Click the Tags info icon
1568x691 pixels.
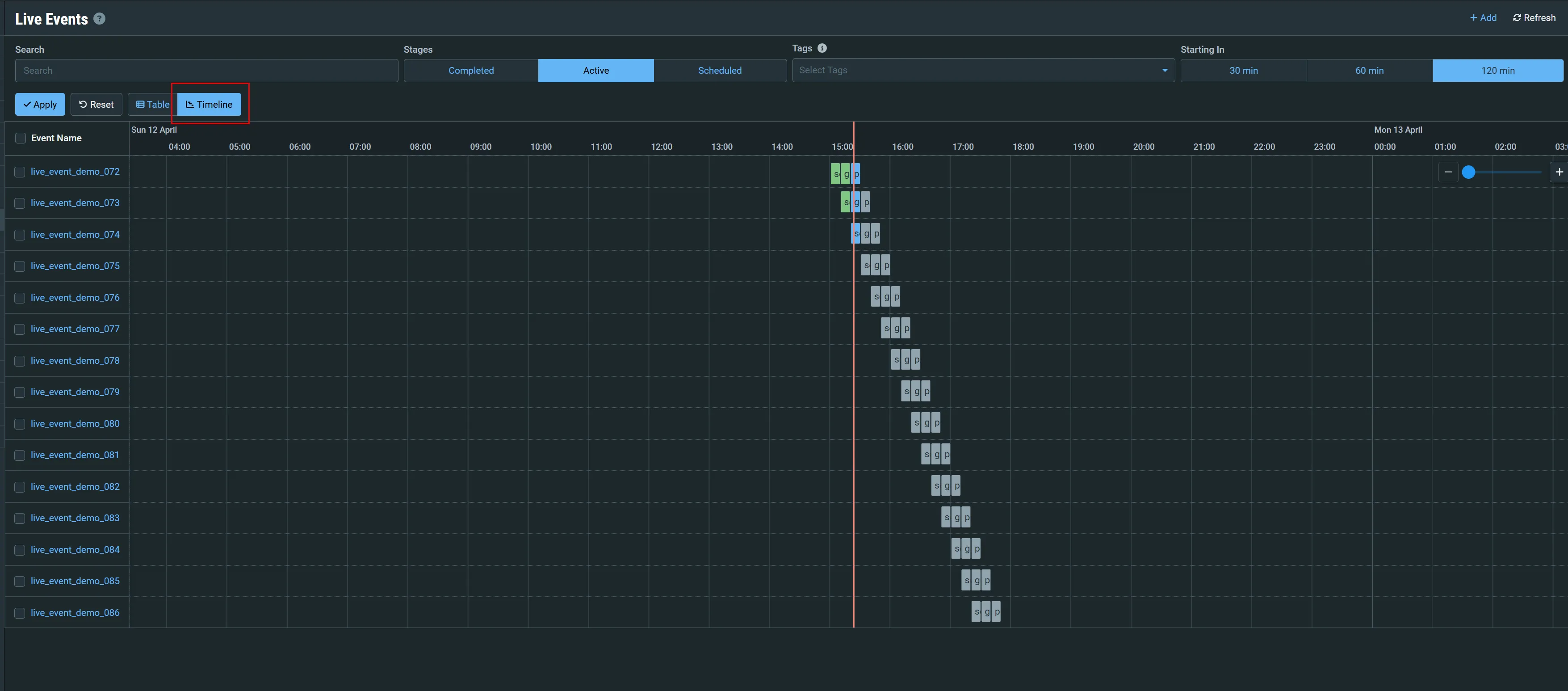[822, 48]
